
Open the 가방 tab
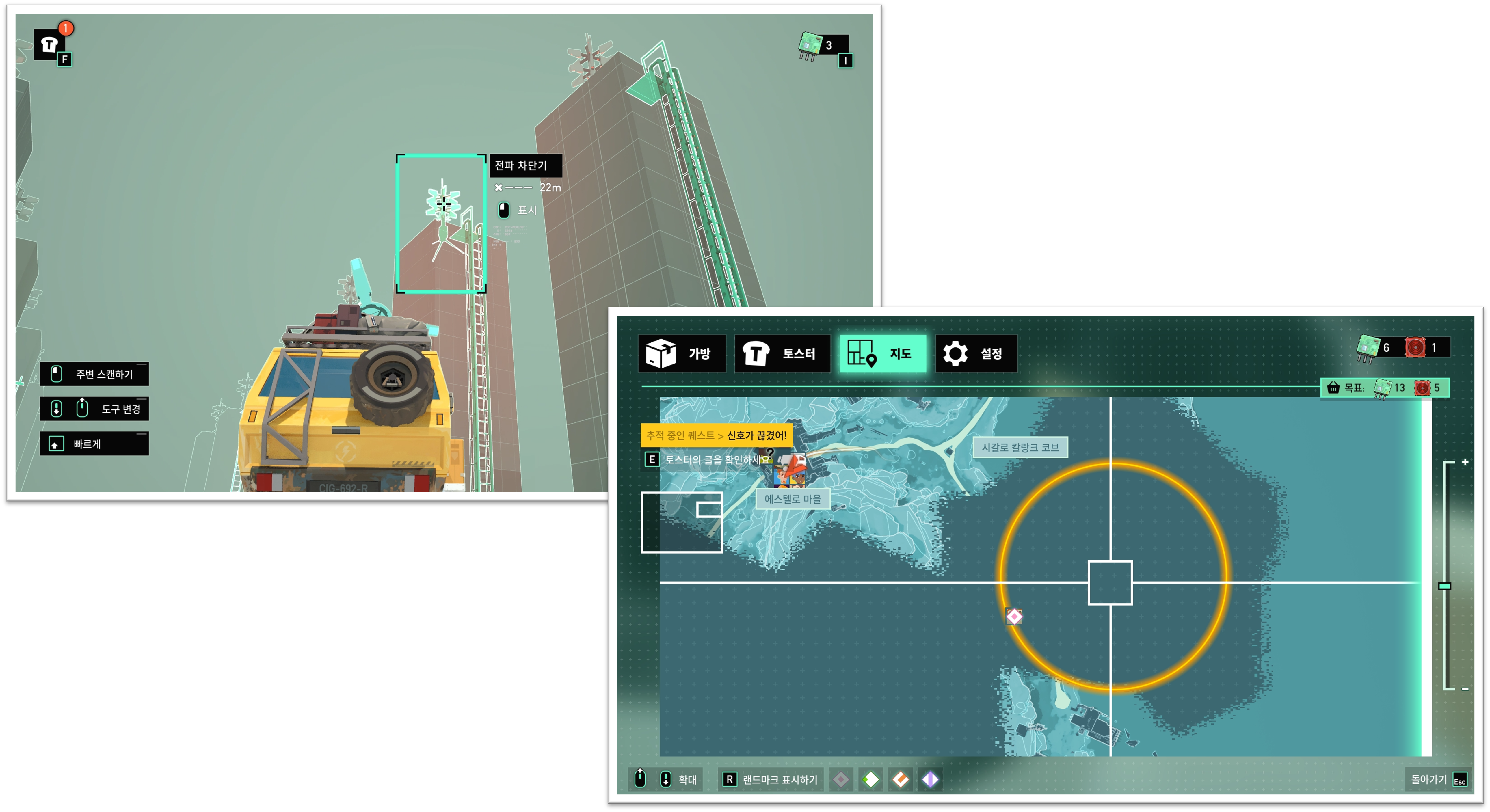click(682, 353)
